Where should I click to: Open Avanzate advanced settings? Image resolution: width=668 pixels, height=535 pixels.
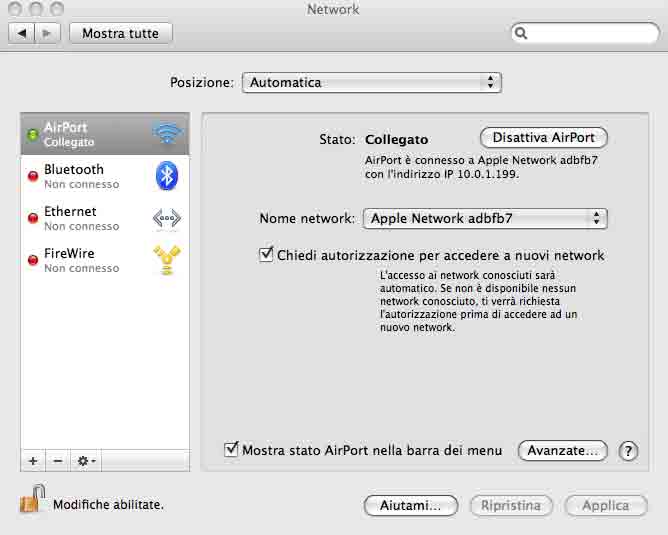coord(562,451)
